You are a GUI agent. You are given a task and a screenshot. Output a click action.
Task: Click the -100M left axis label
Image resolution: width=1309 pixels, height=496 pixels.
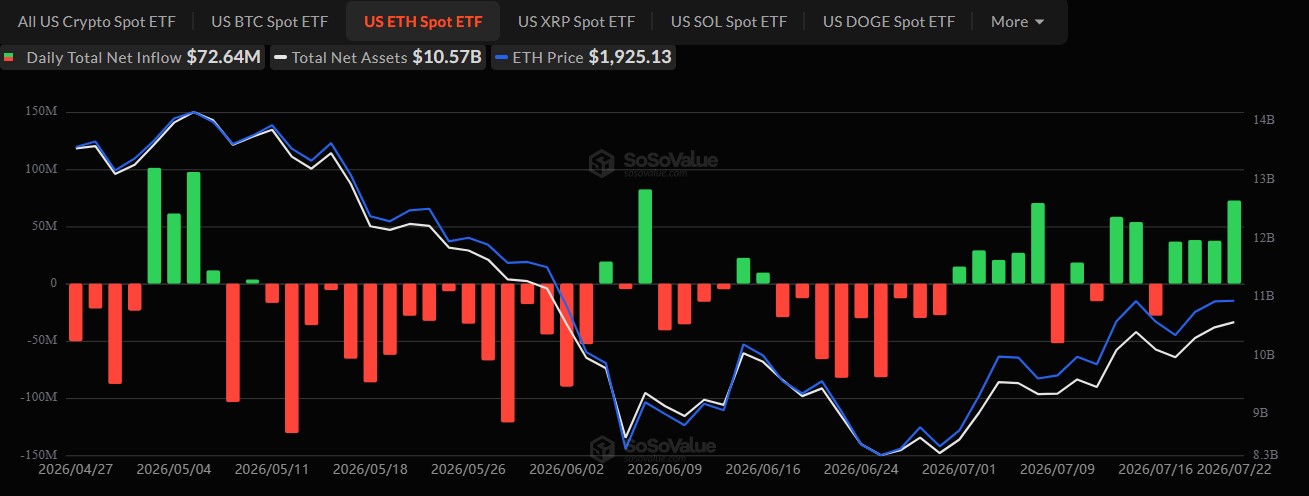coord(40,397)
